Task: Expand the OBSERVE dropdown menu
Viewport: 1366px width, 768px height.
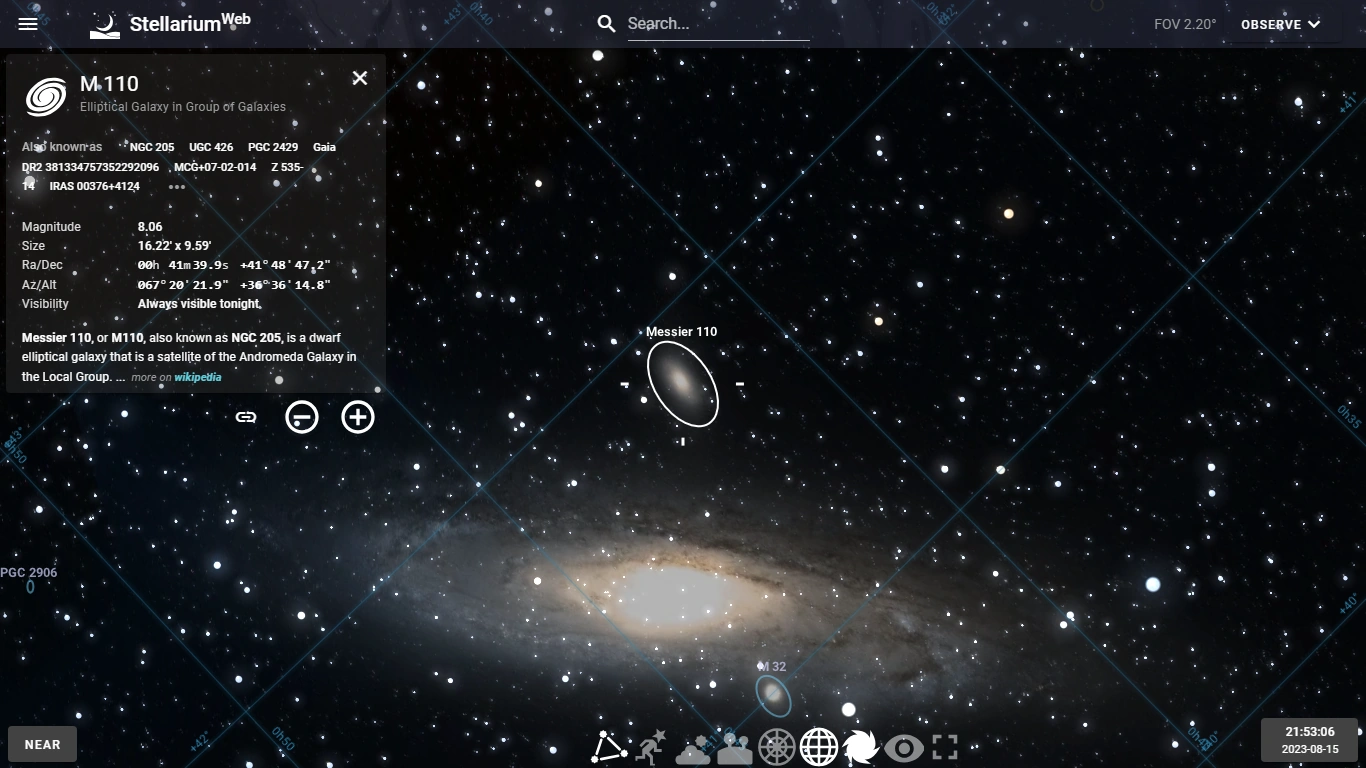Action: tap(1281, 24)
